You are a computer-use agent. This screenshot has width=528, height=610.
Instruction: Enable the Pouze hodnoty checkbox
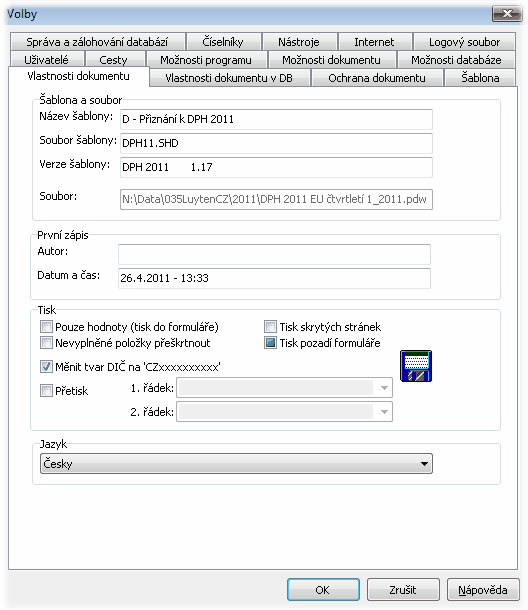46,326
